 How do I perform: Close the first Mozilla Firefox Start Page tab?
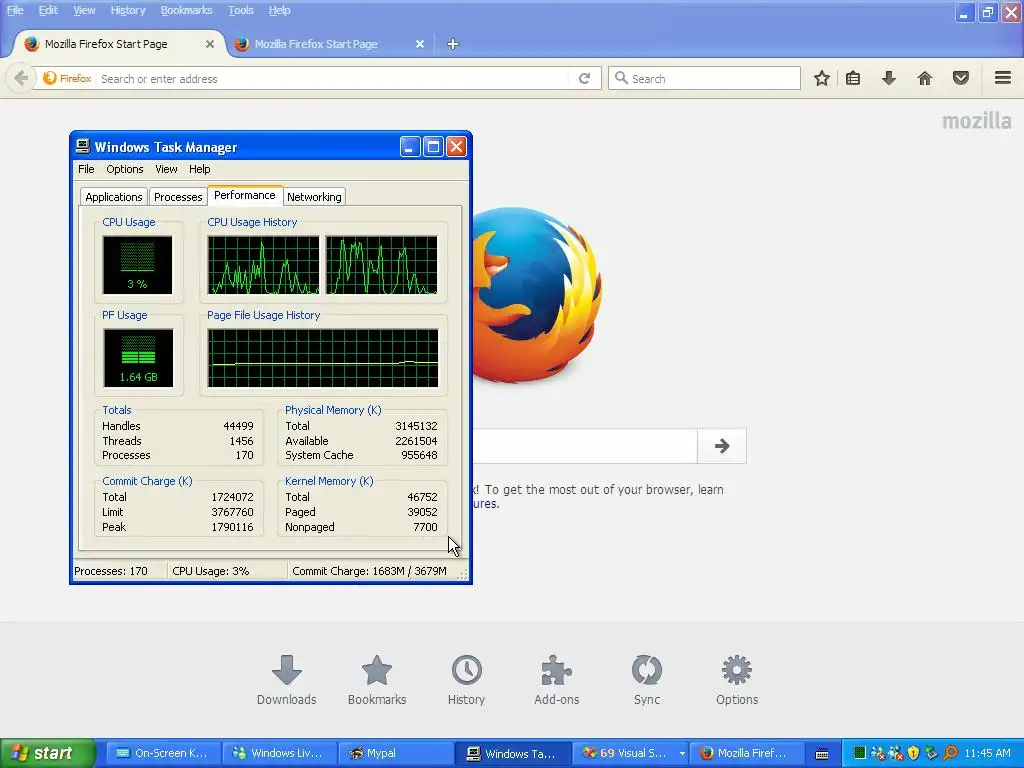coord(210,44)
